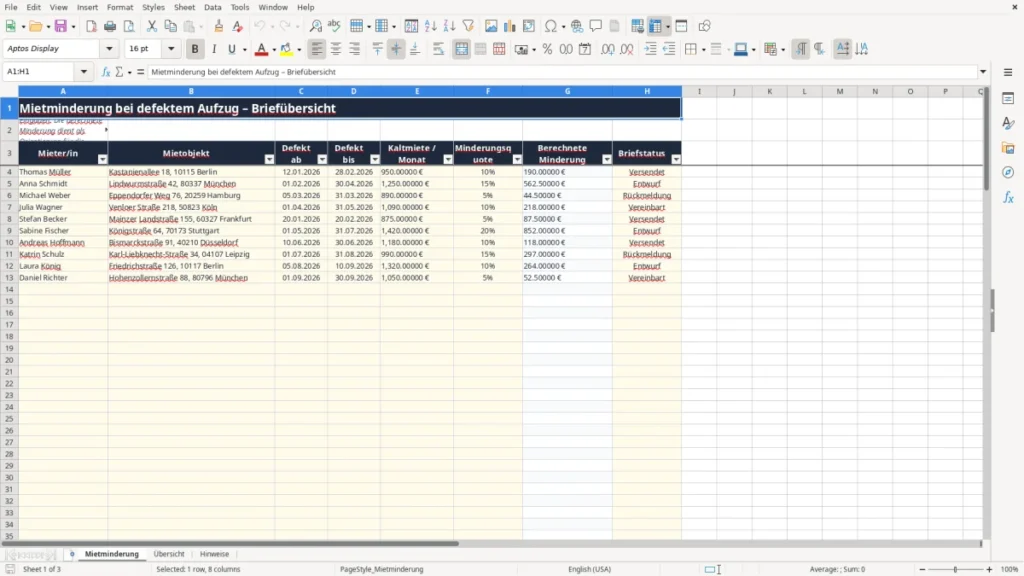Viewport: 1024px width, 576px height.
Task: Toggle Italic formatting
Action: click(214, 49)
